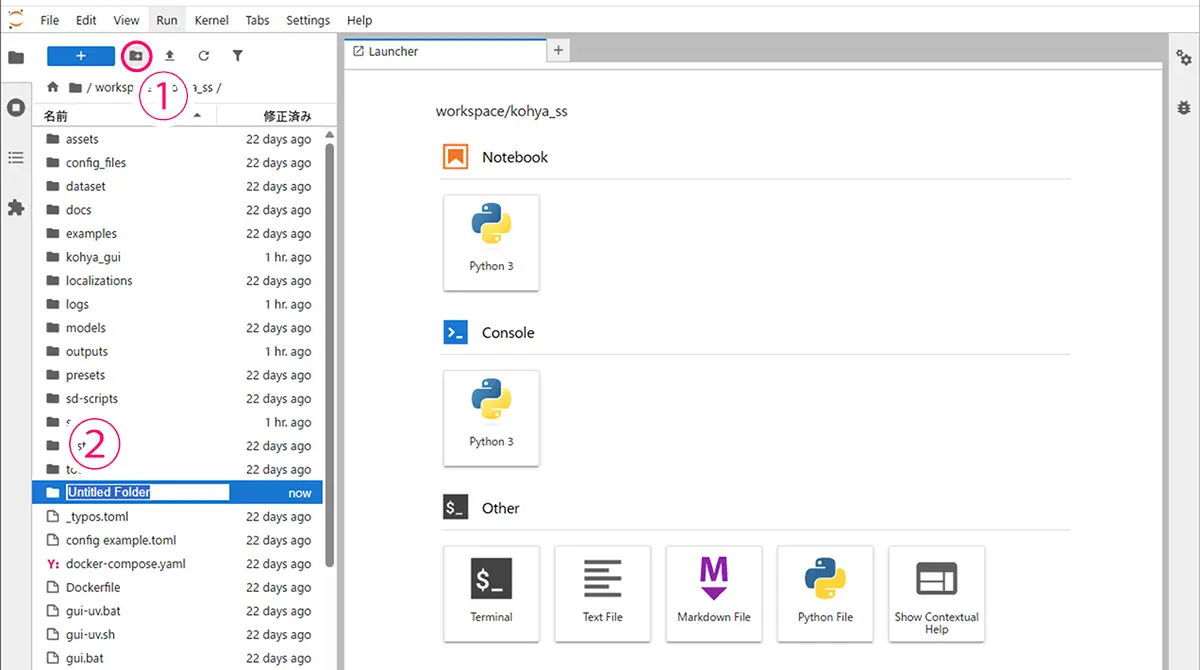Select the docs folder
The image size is (1200, 670).
178,210
